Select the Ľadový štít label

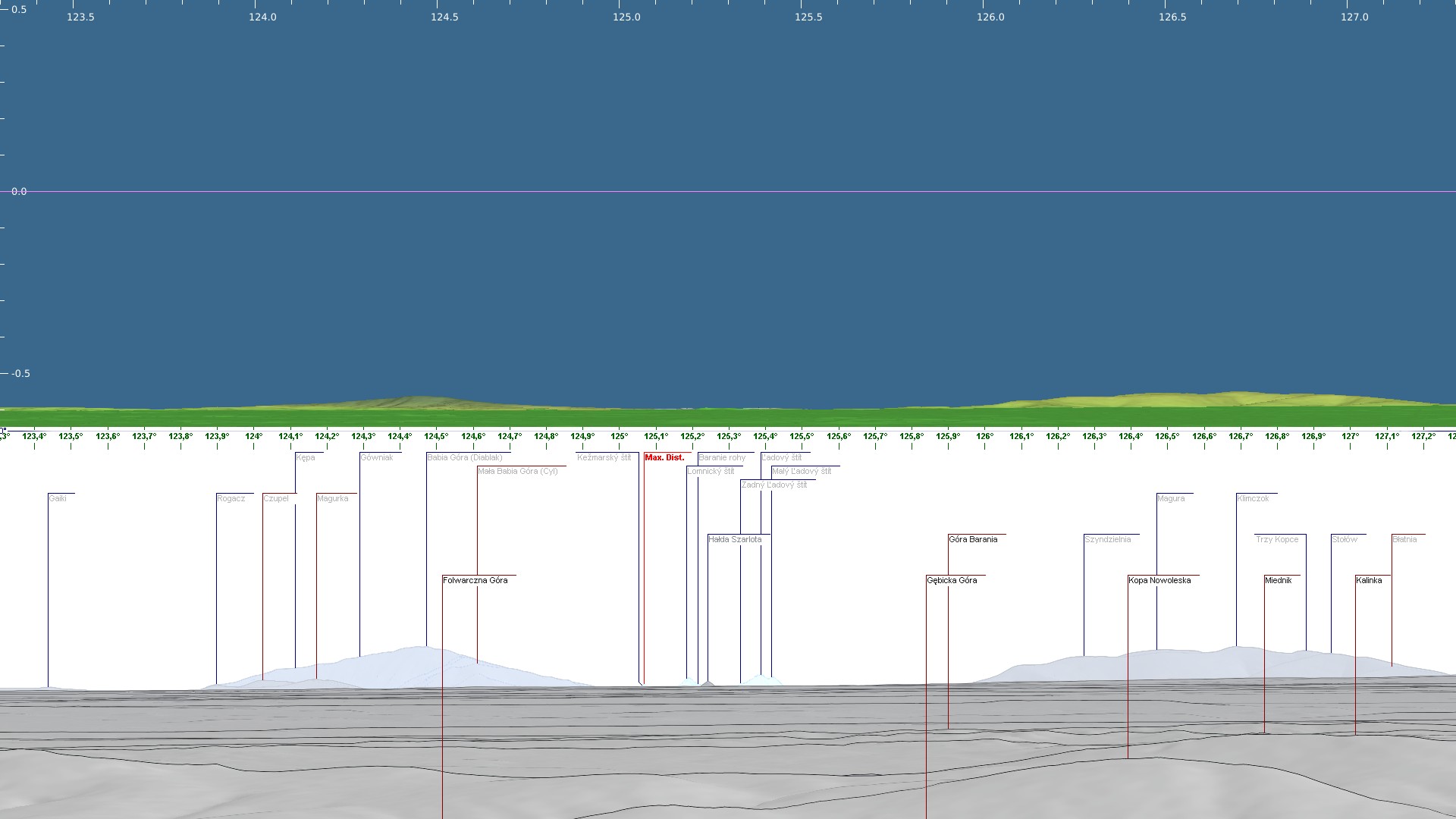click(782, 457)
